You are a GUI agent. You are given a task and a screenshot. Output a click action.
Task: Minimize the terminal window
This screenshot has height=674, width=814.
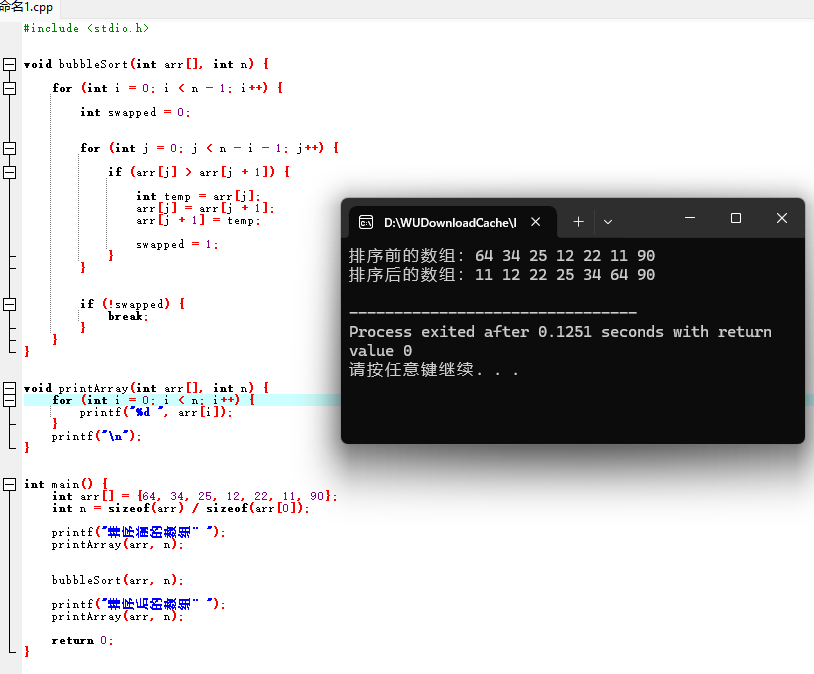coord(690,218)
